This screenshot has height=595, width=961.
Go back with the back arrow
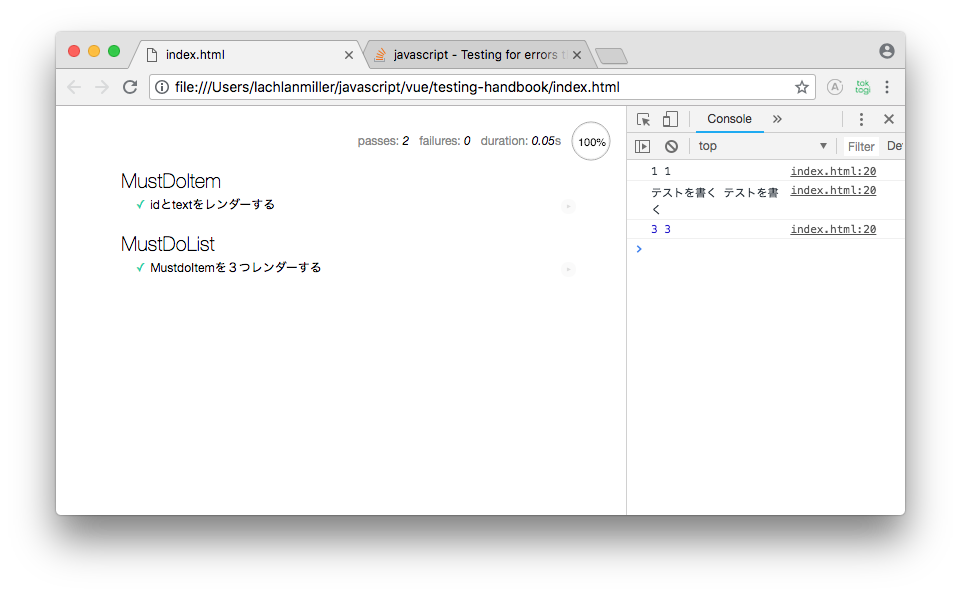pos(74,87)
